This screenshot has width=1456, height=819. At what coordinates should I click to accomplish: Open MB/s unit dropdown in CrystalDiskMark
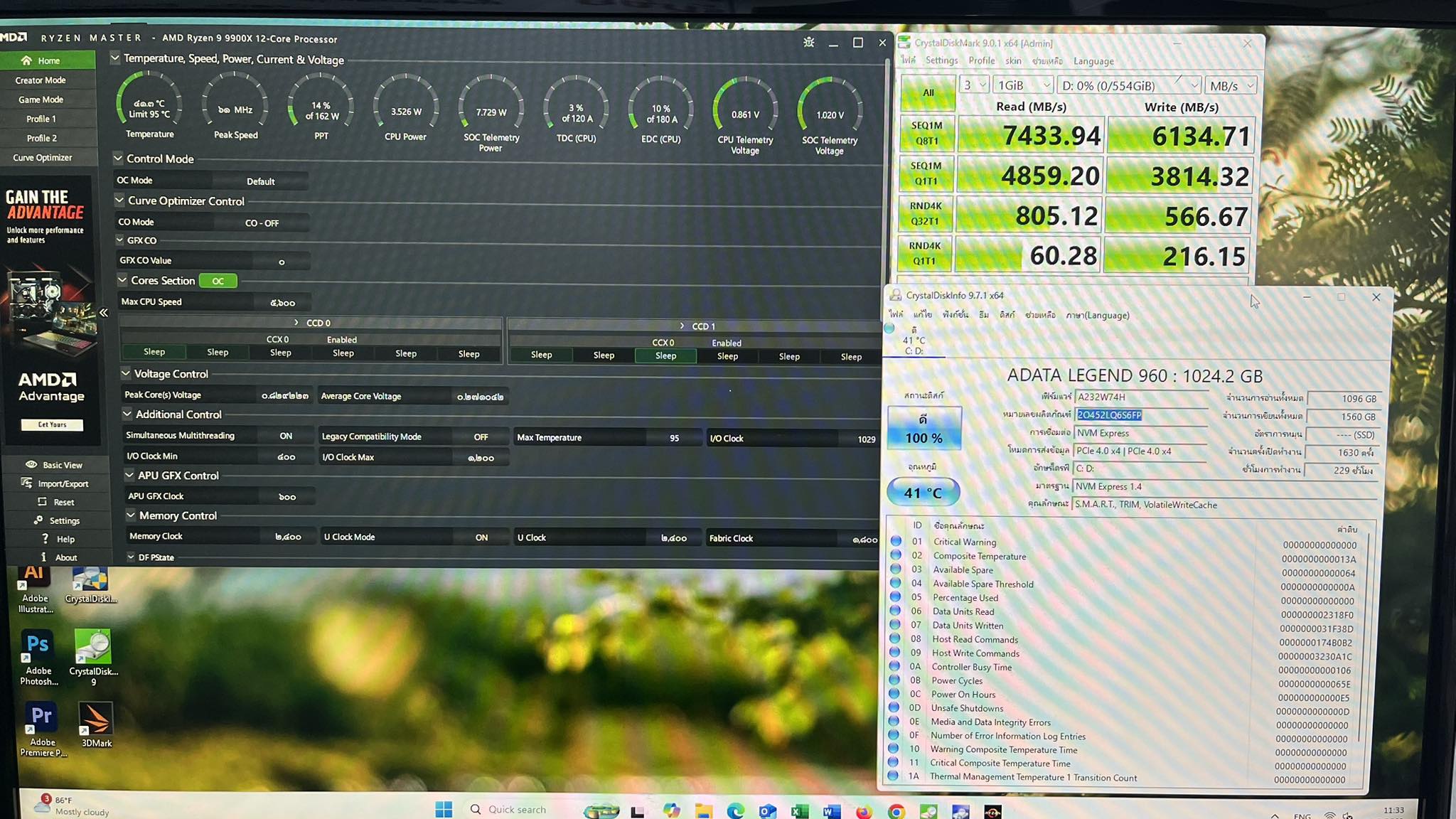tap(1231, 86)
